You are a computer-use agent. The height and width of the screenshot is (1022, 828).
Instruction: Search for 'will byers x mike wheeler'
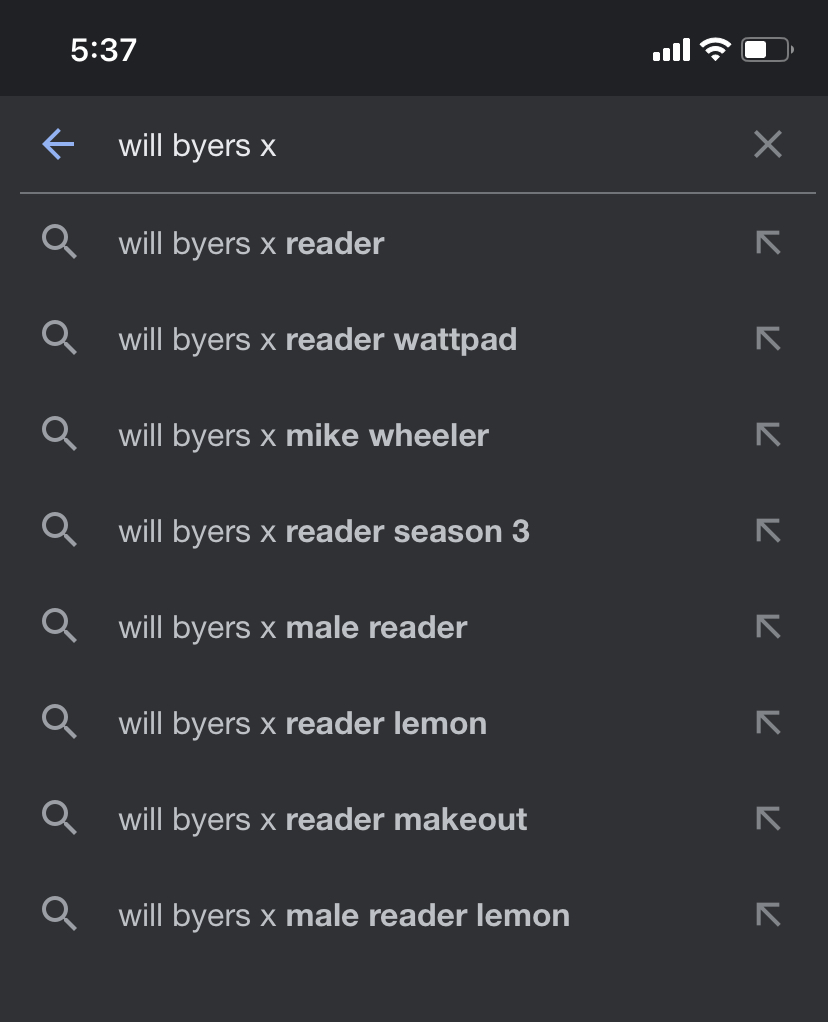304,435
